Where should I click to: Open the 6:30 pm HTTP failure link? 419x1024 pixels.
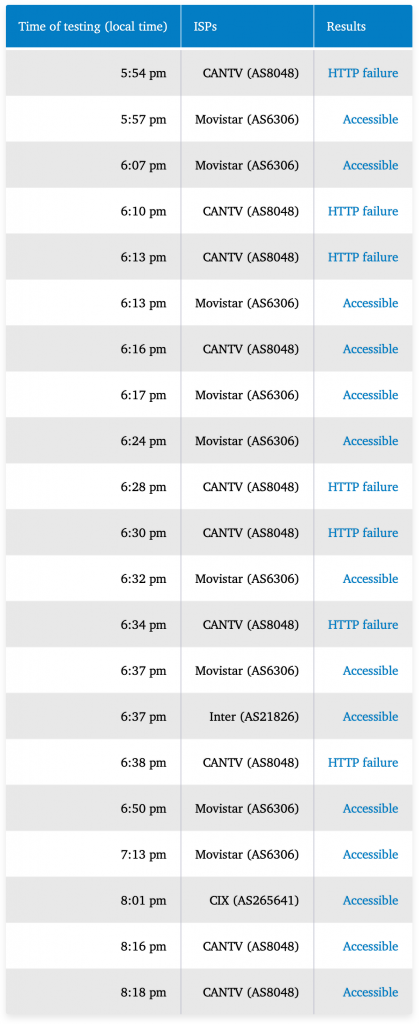pyautogui.click(x=363, y=533)
